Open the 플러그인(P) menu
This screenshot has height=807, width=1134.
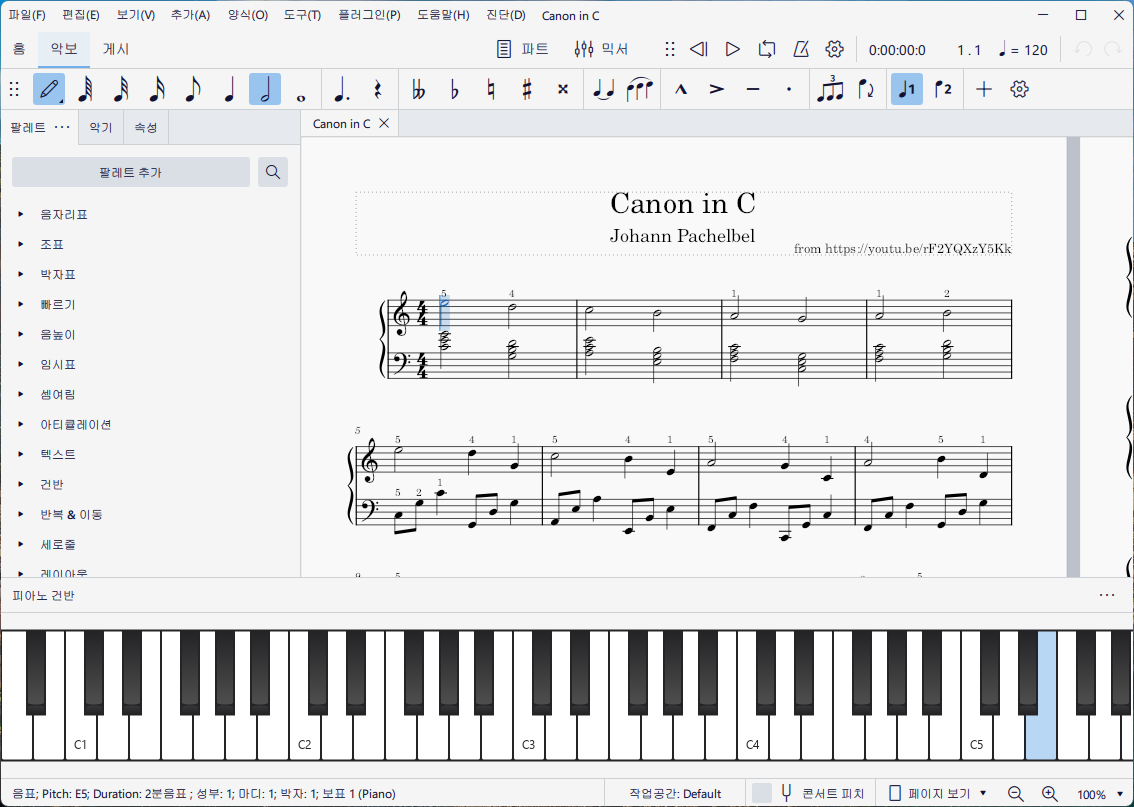click(370, 15)
